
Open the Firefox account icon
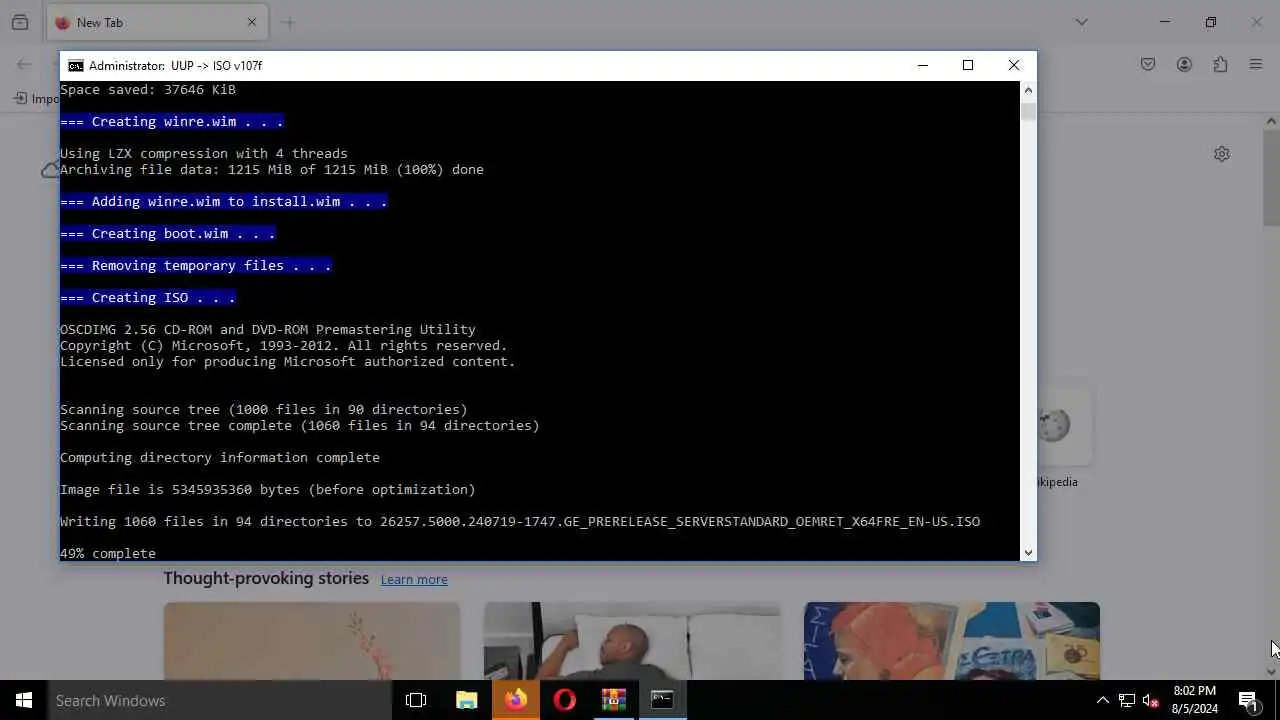pos(1184,64)
